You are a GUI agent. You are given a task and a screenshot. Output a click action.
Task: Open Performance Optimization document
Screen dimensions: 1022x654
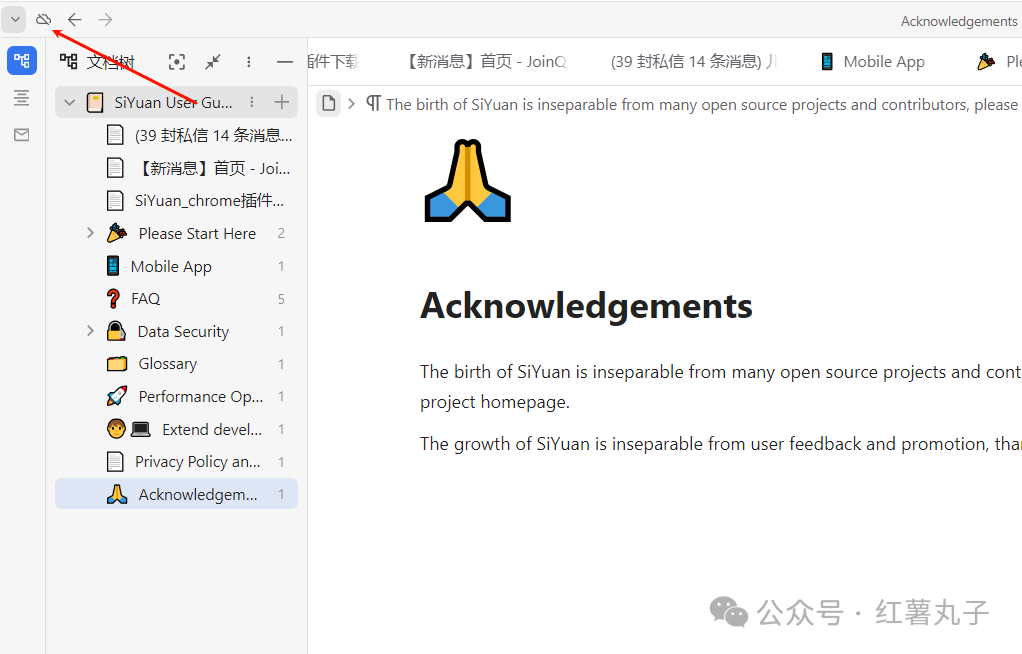[177, 396]
